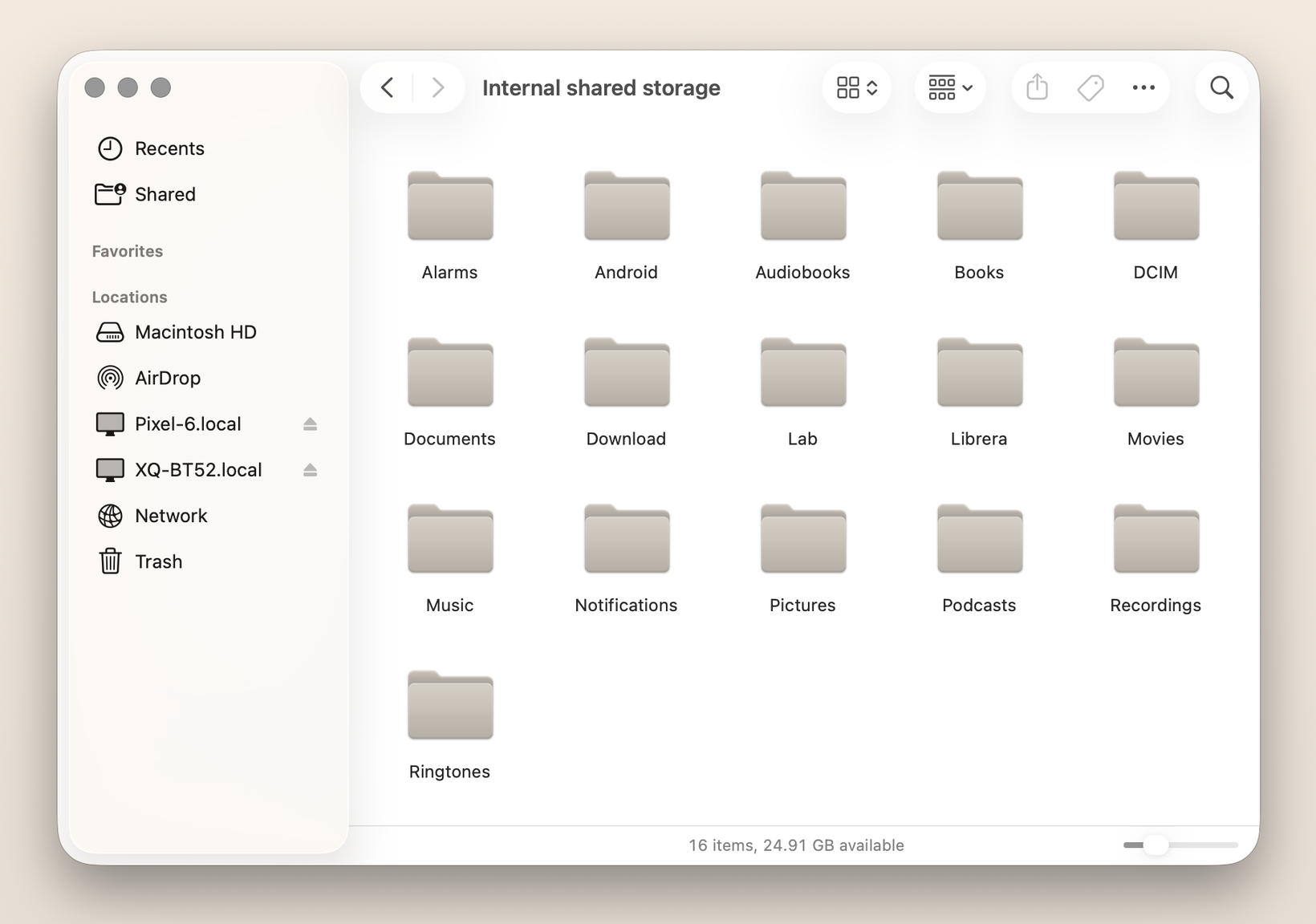Go forward with the right chevron button
Screen dimensions: 1316x924
pyautogui.click(x=437, y=87)
